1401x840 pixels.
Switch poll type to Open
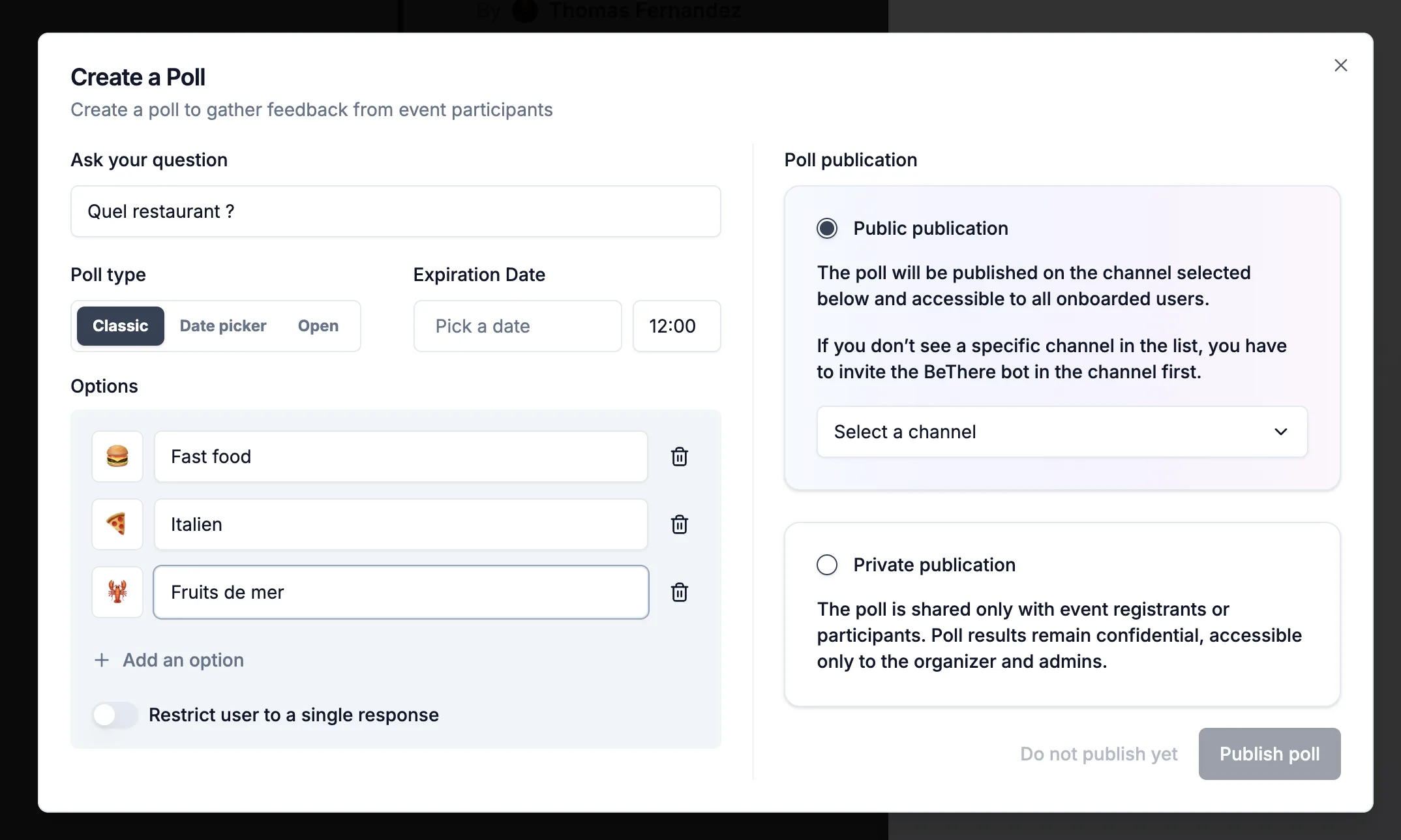click(x=318, y=326)
